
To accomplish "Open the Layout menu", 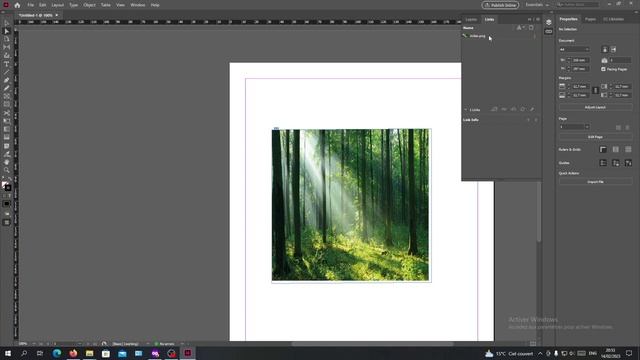I will pos(58,5).
